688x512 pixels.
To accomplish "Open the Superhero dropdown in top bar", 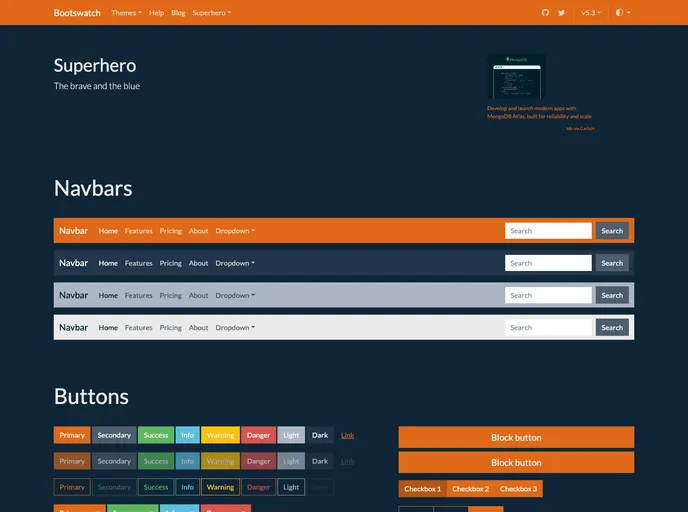I will pyautogui.click(x=211, y=13).
